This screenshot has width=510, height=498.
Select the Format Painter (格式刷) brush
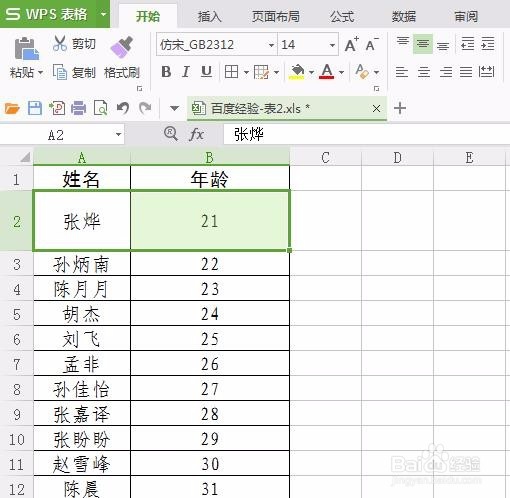[x=122, y=47]
